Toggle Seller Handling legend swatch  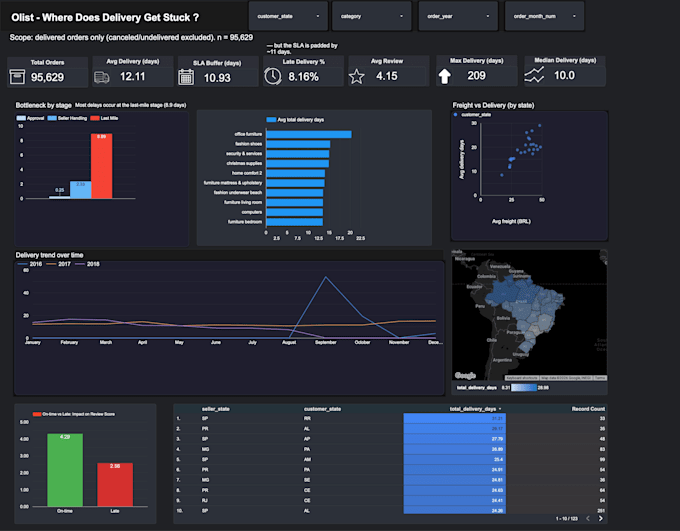pos(52,118)
